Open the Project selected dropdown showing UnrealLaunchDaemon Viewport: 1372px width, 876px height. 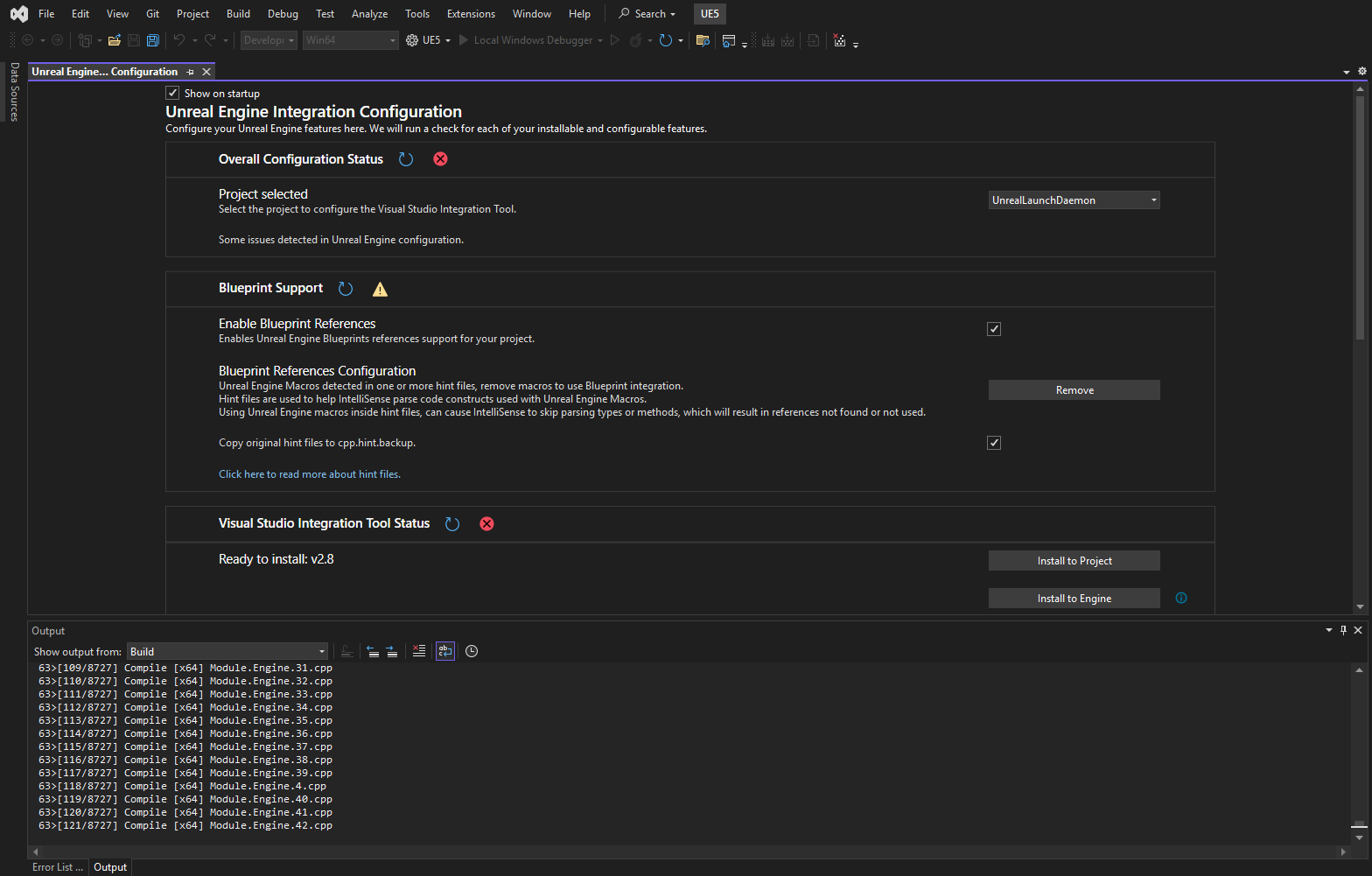pos(1074,200)
